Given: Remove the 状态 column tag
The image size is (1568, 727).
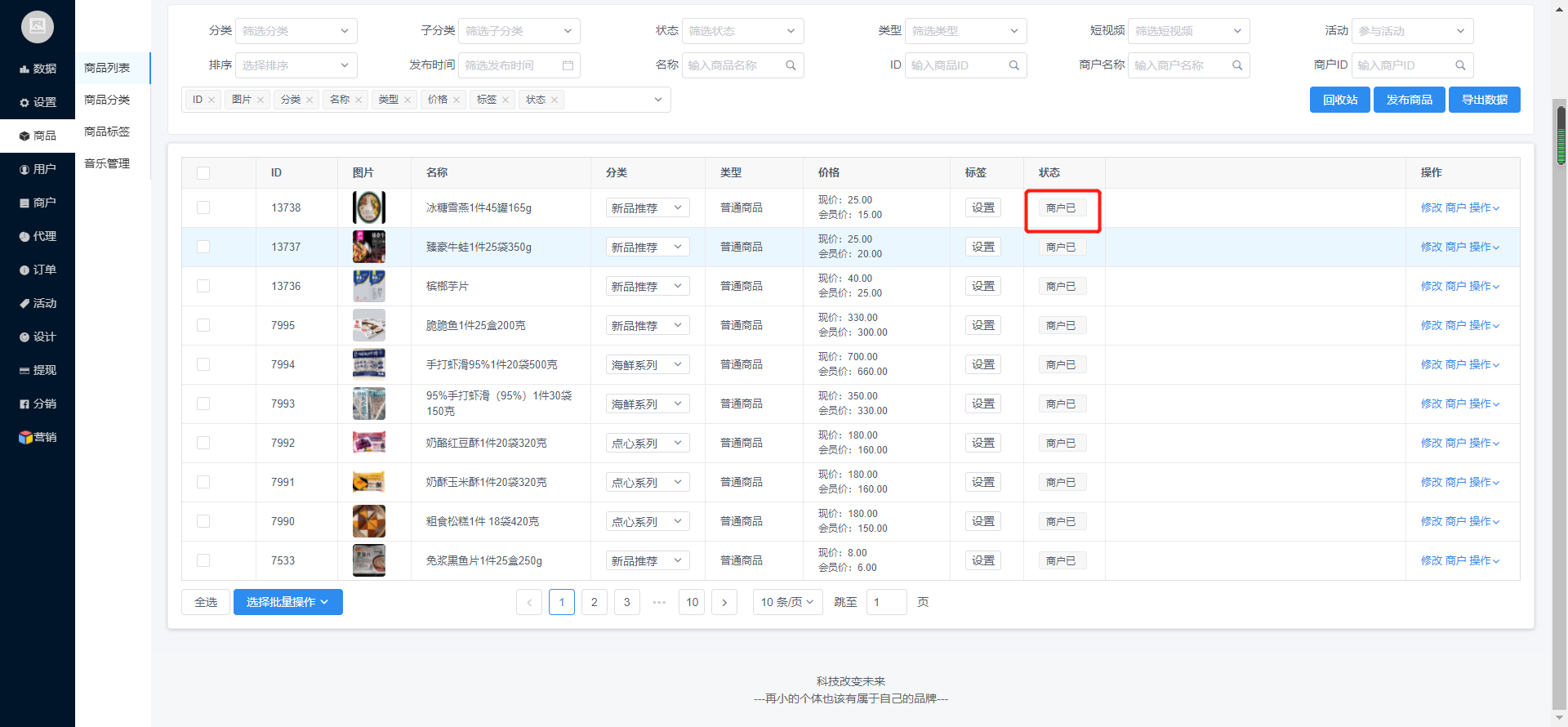Looking at the screenshot, I should [x=555, y=100].
